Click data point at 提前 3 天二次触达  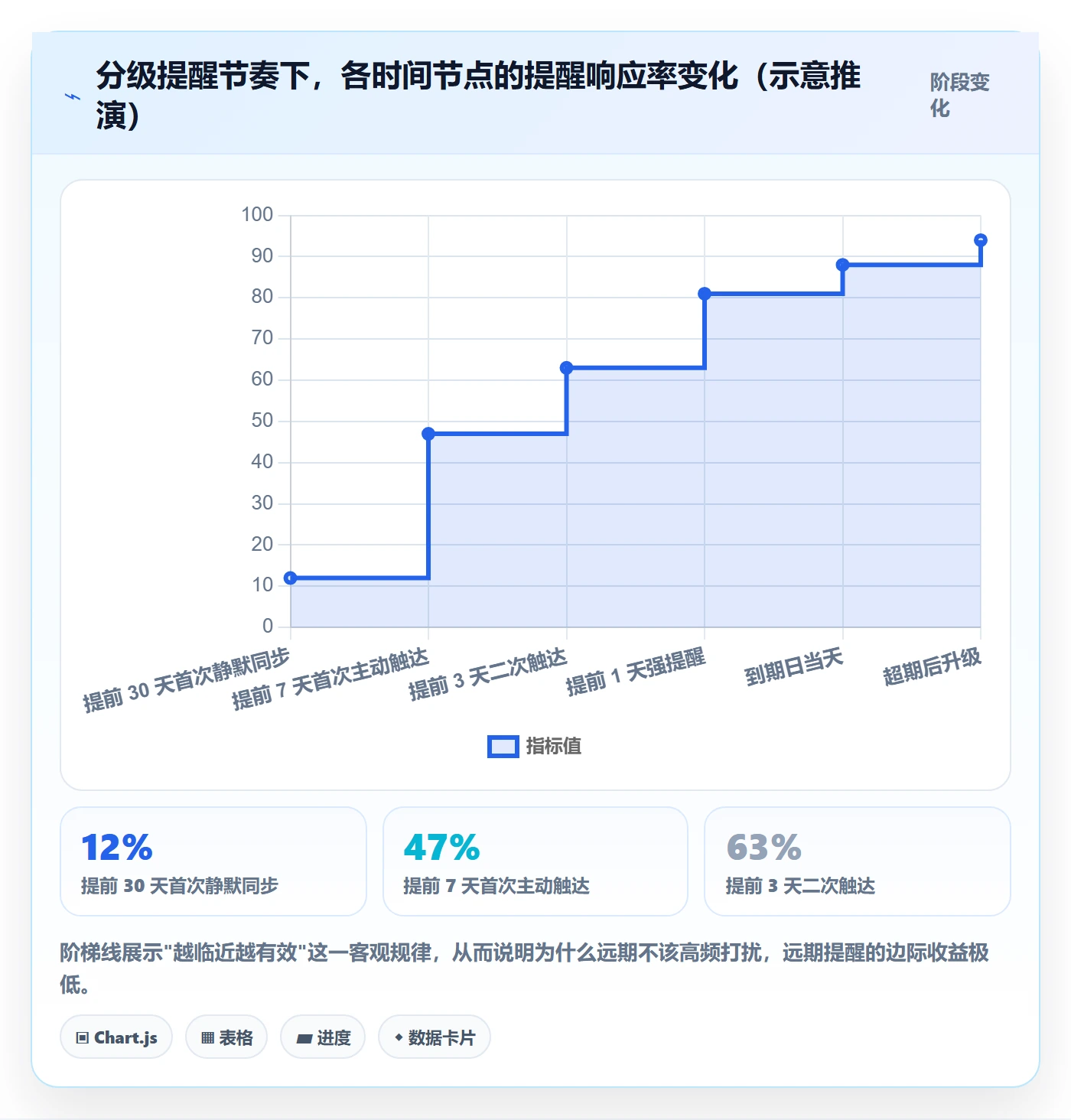pos(567,368)
